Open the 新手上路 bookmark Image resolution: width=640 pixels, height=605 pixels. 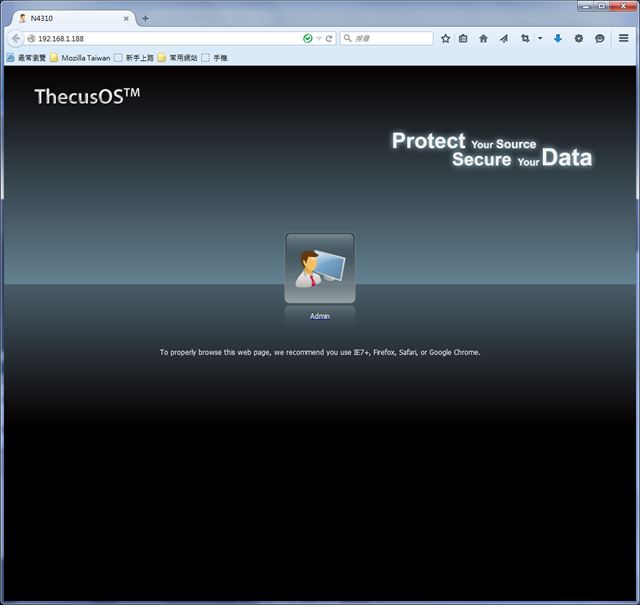coord(134,58)
